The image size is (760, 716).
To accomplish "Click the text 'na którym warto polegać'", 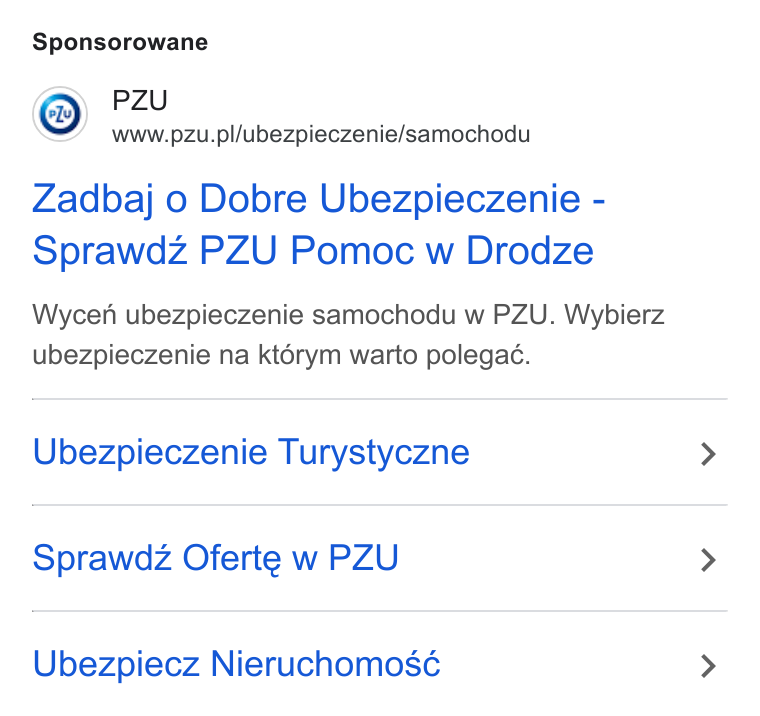I will [x=375, y=355].
